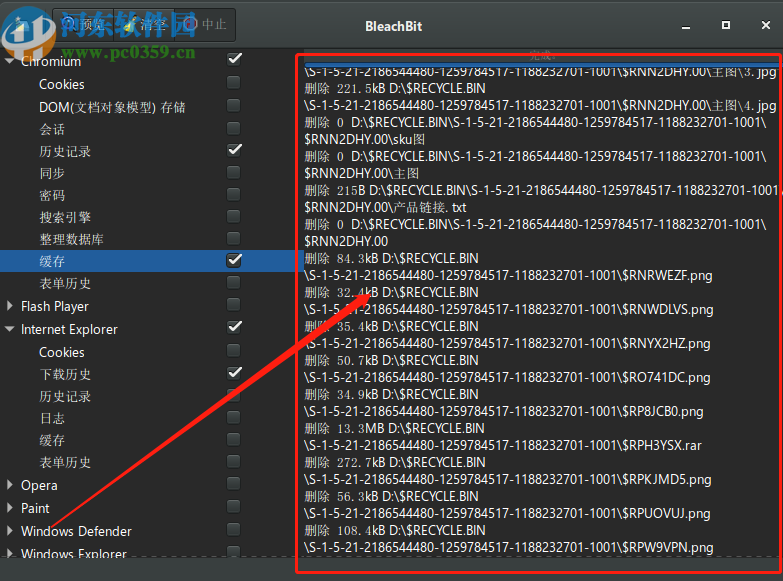Select the Flash Player tree item
783x581 pixels.
pos(54,306)
